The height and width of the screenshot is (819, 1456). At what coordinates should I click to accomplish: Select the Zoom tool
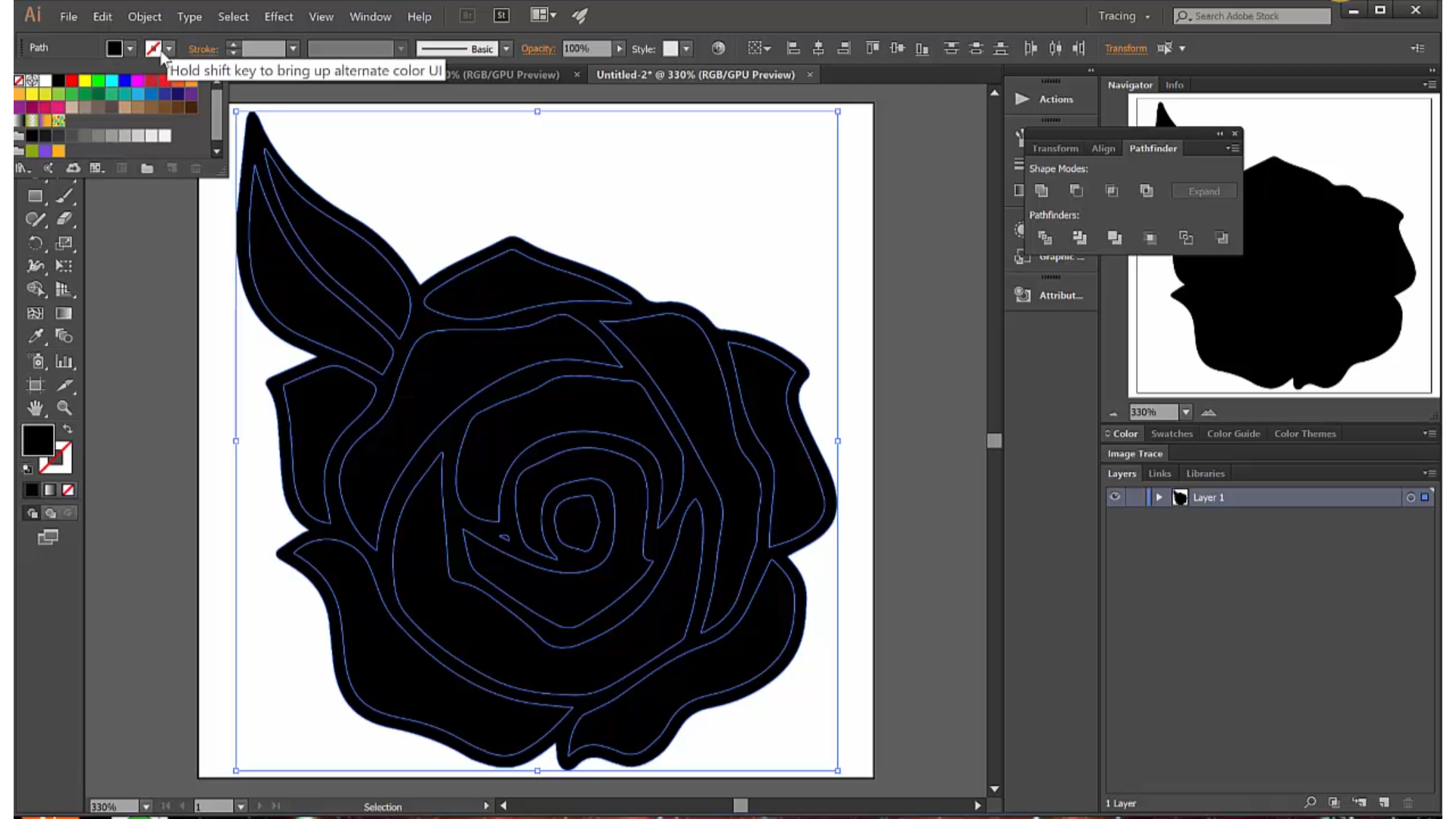(64, 408)
